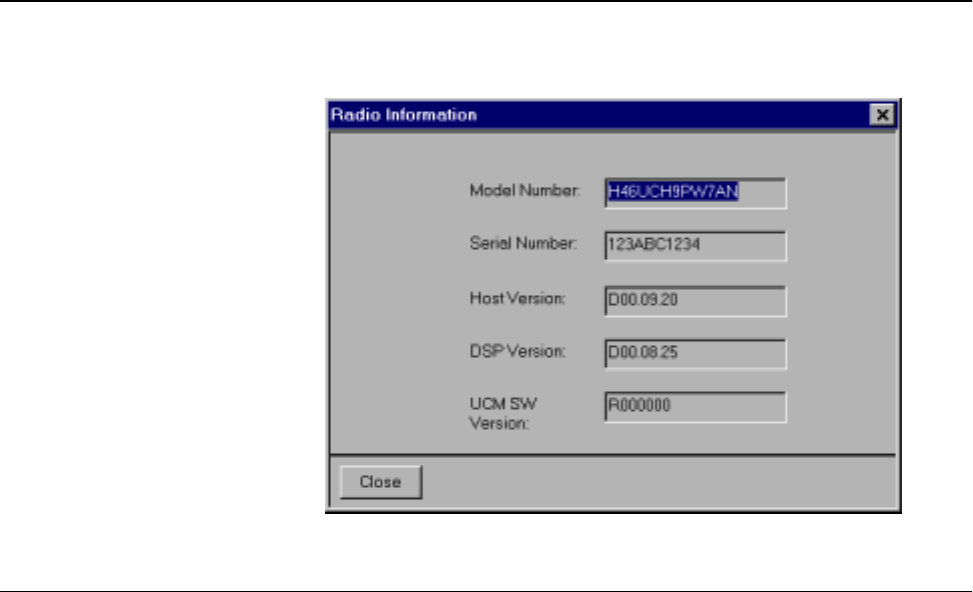
Task: Click the UCM SW Version field R000000
Action: (696, 406)
